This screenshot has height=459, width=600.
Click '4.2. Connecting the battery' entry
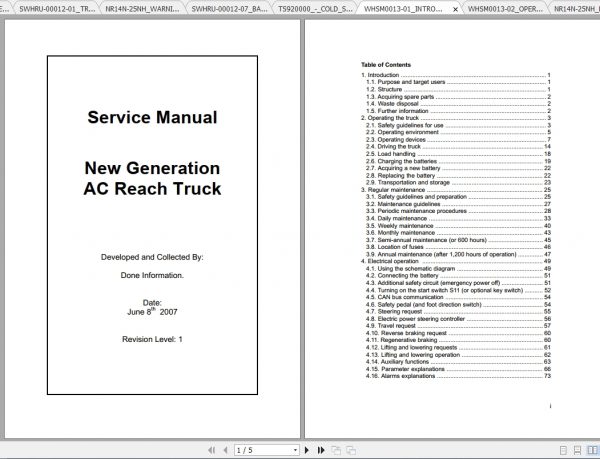click(458, 275)
